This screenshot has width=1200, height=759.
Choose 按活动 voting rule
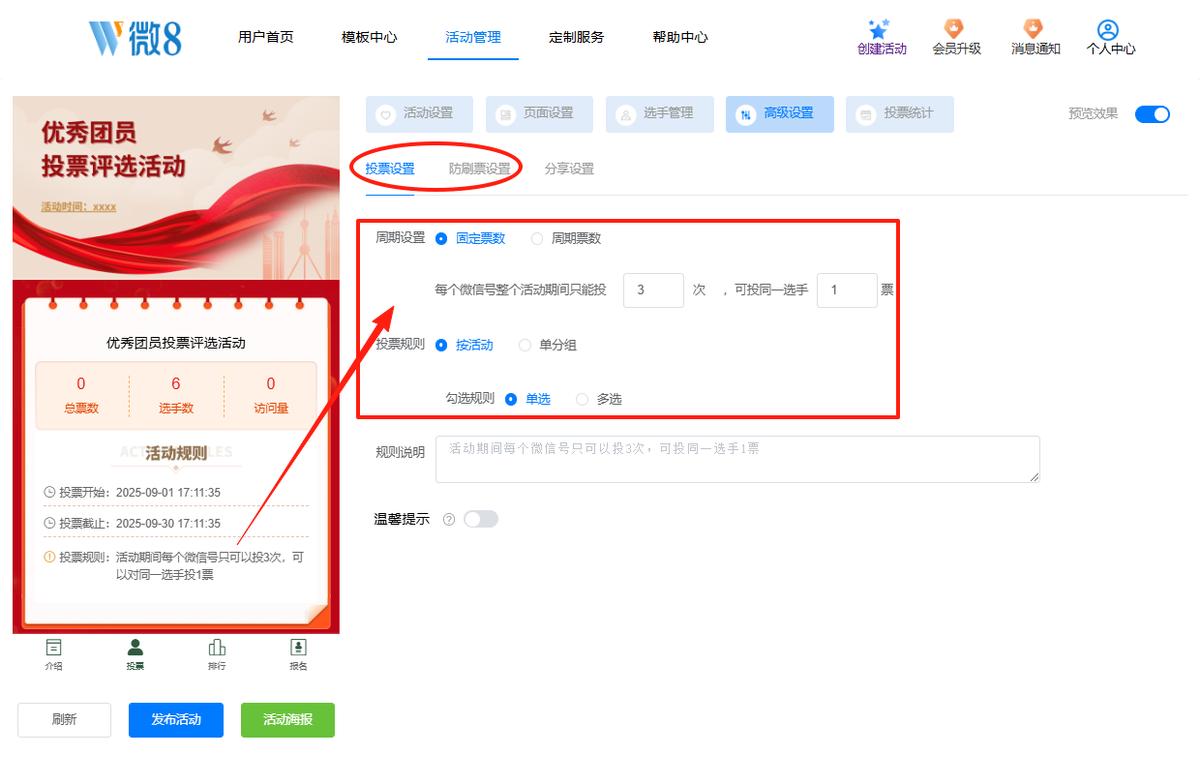pyautogui.click(x=442, y=345)
